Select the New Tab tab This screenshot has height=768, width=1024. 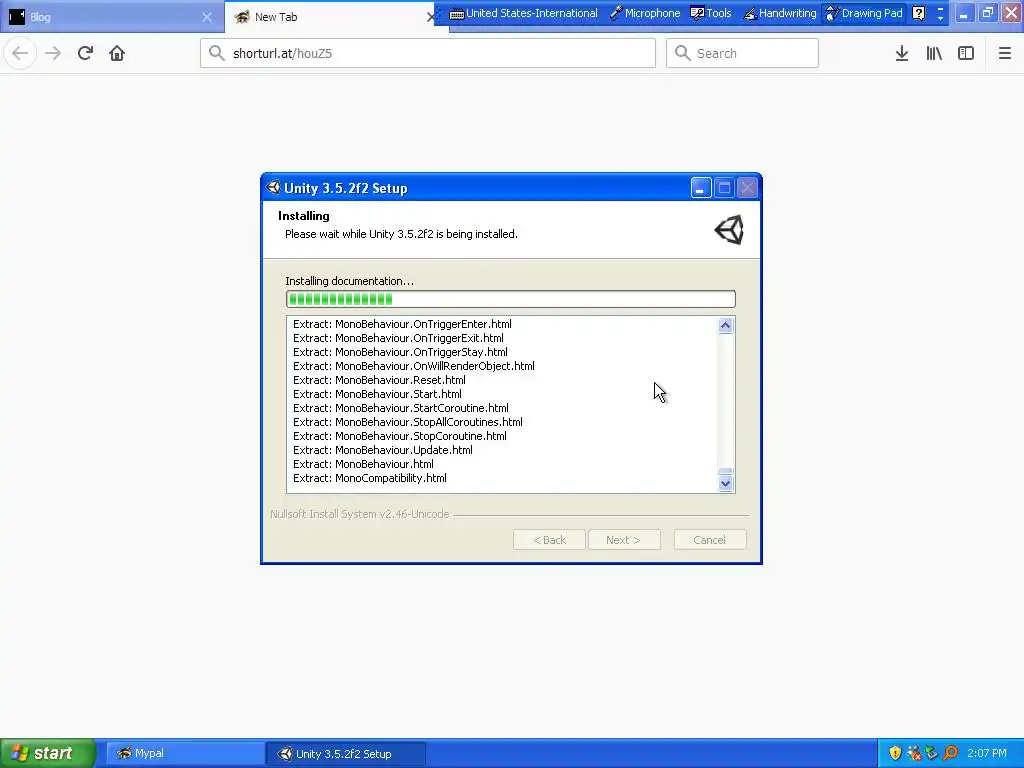click(x=330, y=17)
